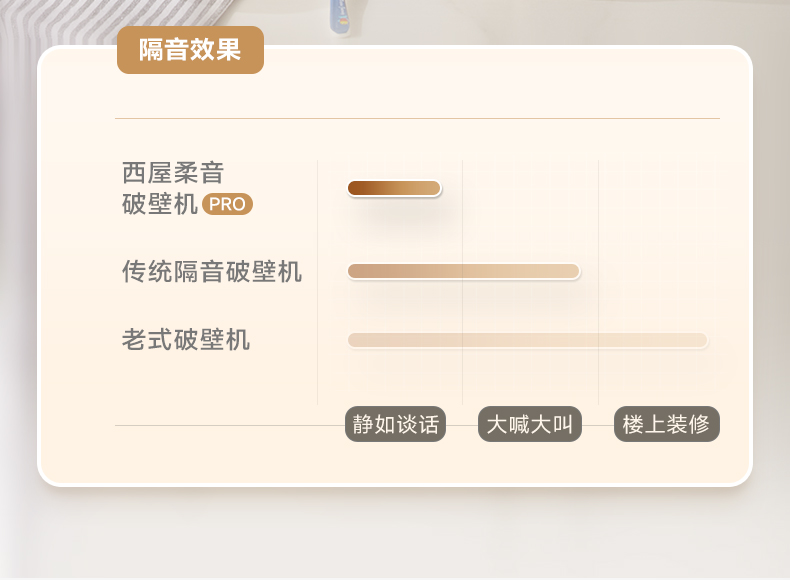
Task: Click the horizontal divider under 隔音效果
Action: coord(417,118)
